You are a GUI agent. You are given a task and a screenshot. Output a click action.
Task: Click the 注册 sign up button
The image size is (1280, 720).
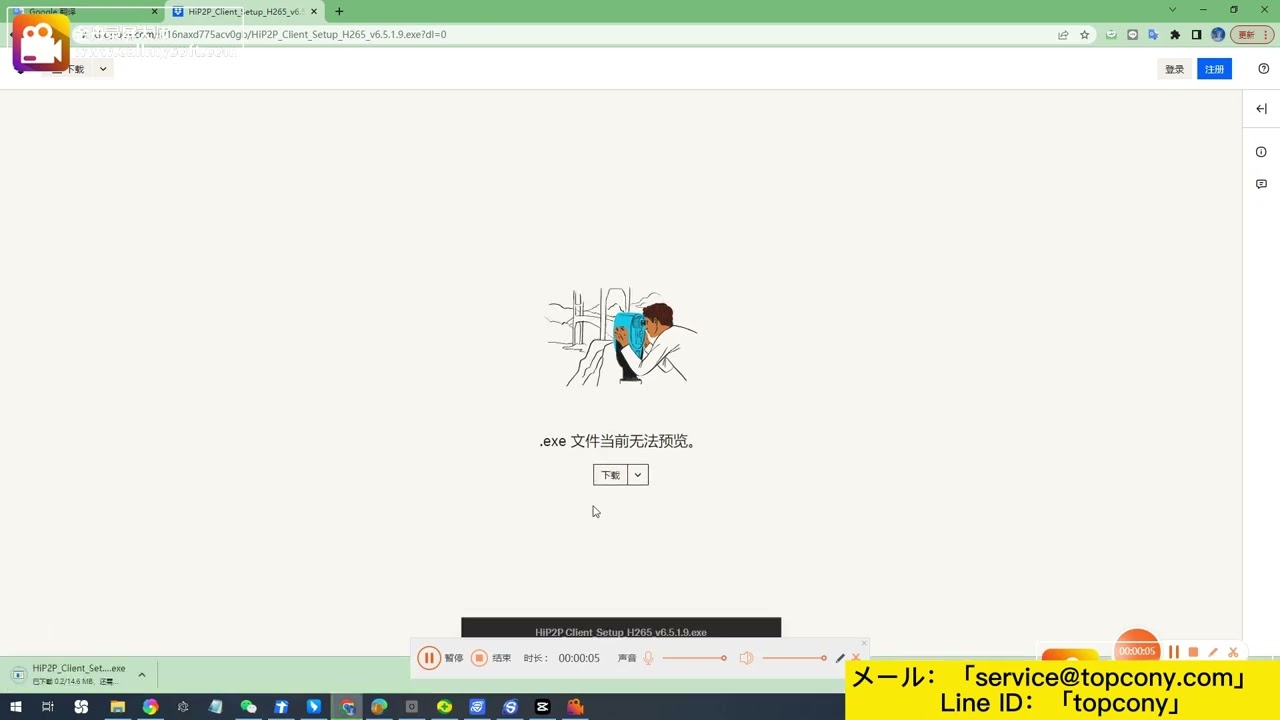1214,69
